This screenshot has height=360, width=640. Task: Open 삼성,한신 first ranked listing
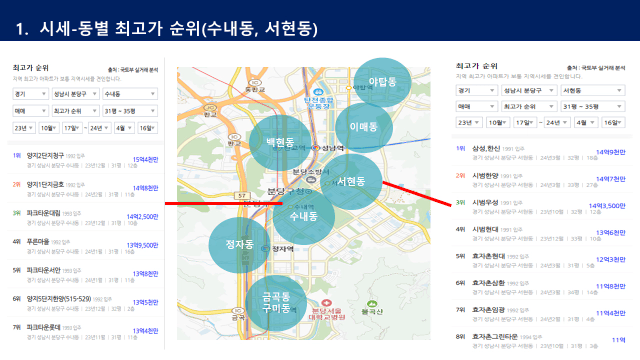[x=540, y=152]
